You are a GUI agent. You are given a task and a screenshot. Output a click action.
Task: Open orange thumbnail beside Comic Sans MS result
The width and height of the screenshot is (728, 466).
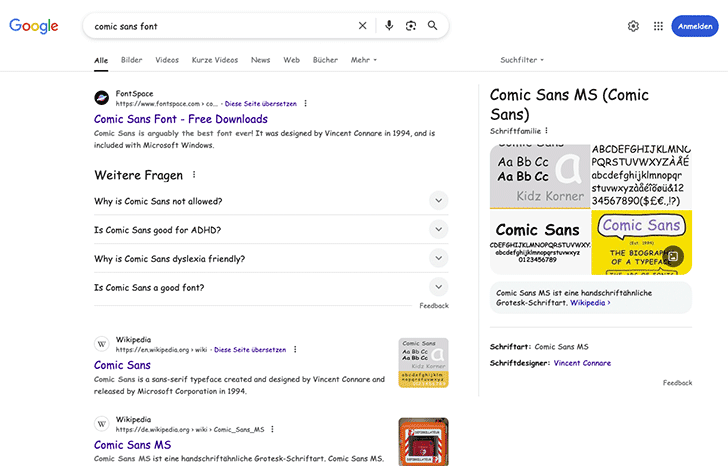point(423,441)
